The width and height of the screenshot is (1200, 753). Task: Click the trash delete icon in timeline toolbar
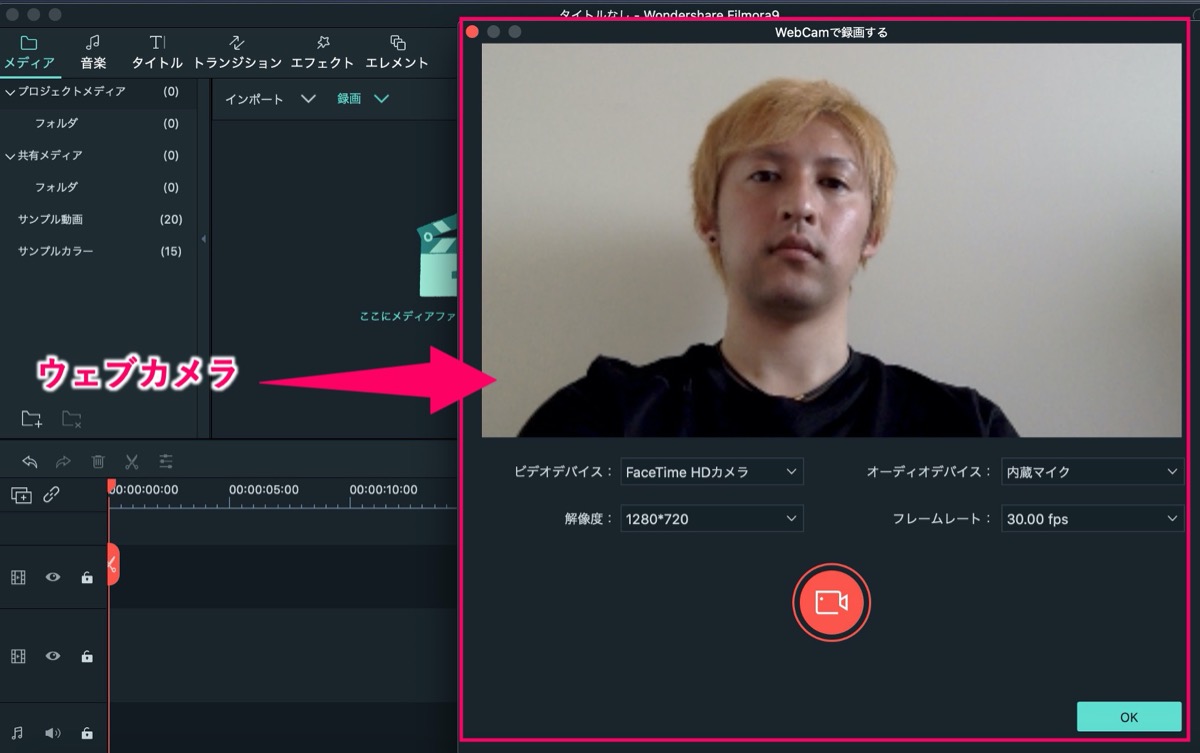point(98,461)
